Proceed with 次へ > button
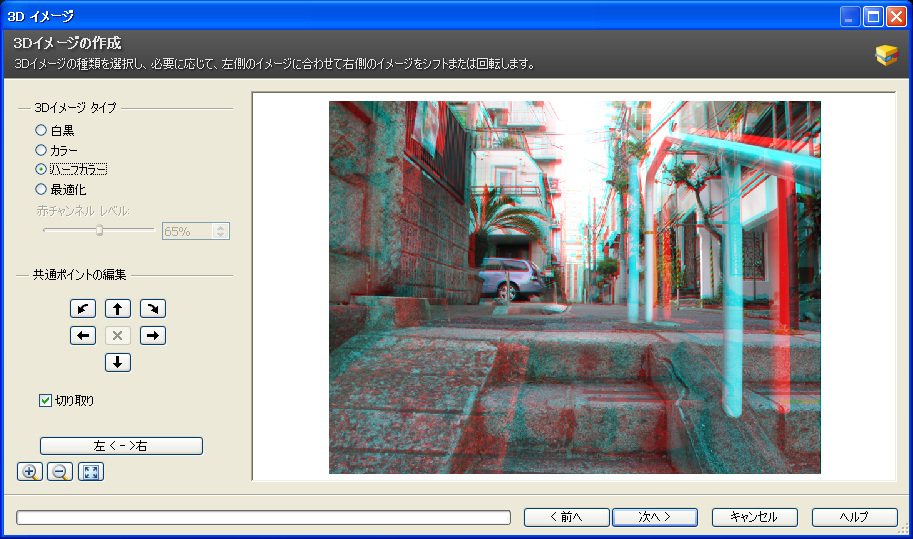The image size is (913, 539). [x=654, y=517]
